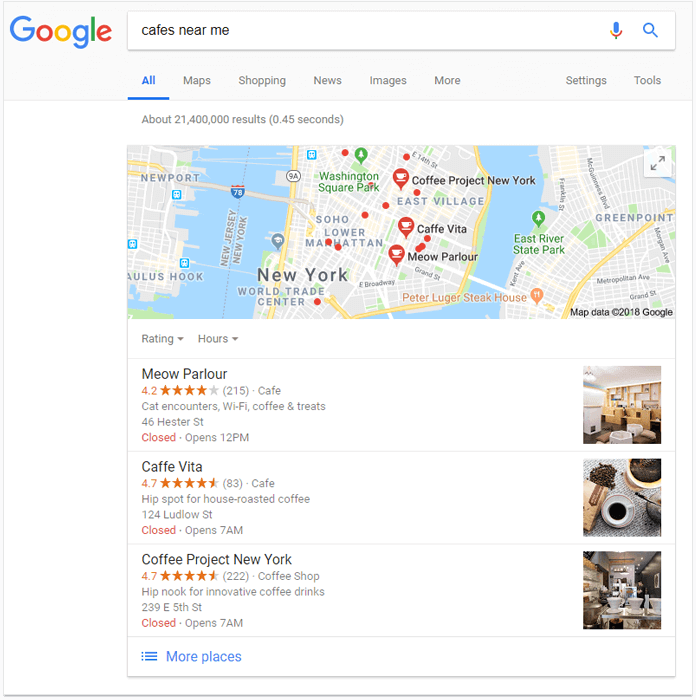Expand the map with the fullscreen arrows icon
The image size is (696, 700).
point(657,163)
